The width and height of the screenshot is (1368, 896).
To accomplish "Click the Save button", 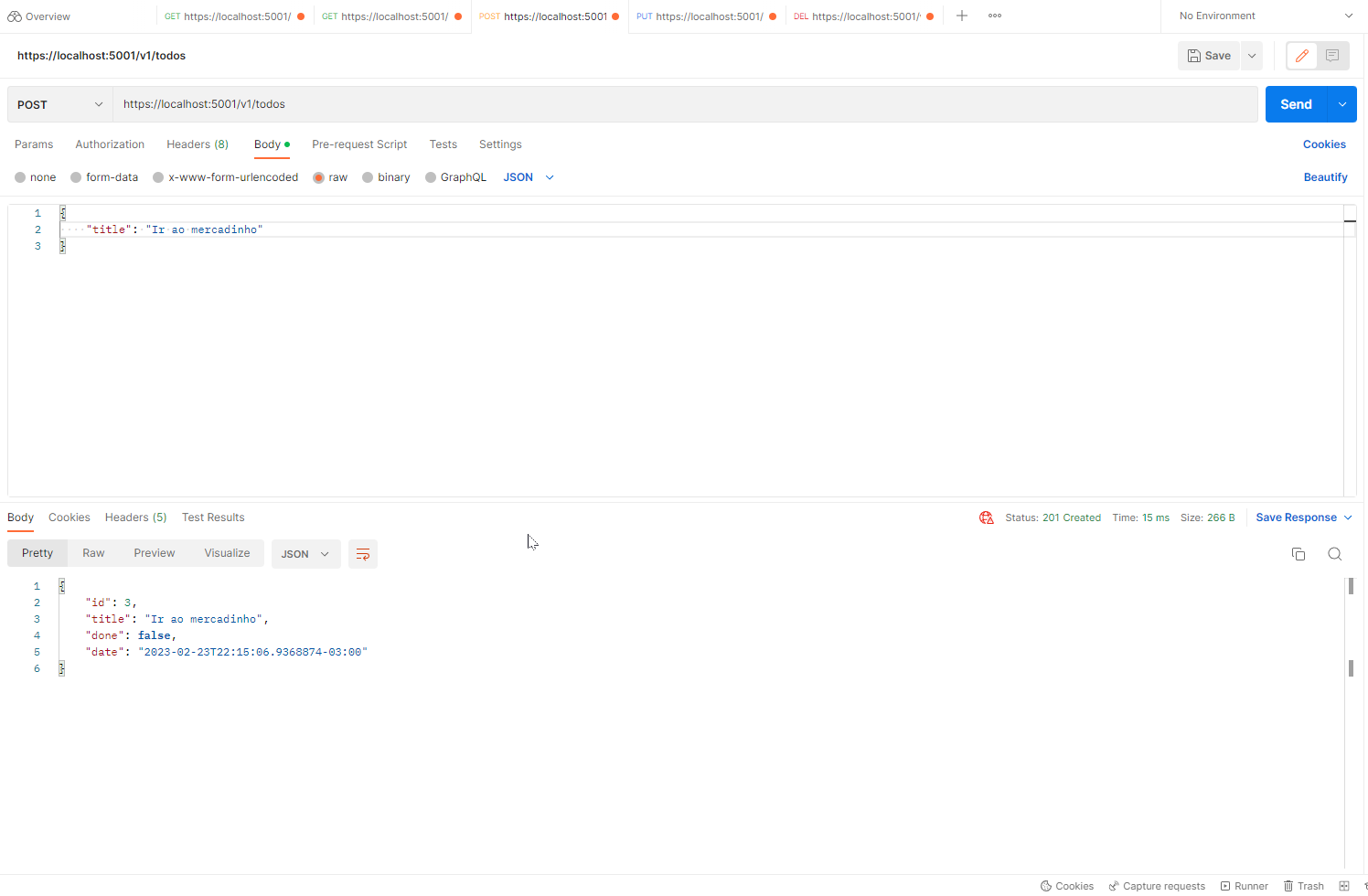I will pos(1209,56).
